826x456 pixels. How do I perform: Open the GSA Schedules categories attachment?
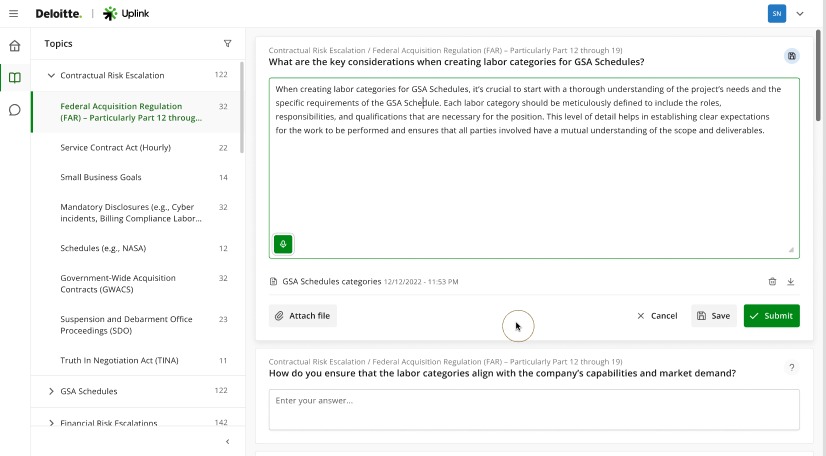pyautogui.click(x=331, y=282)
